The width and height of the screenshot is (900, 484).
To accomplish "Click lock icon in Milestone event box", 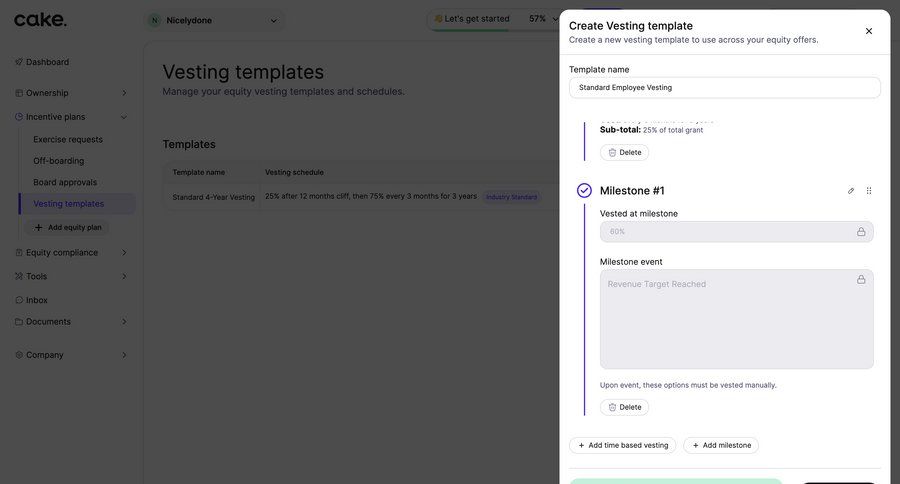I will click(x=861, y=280).
